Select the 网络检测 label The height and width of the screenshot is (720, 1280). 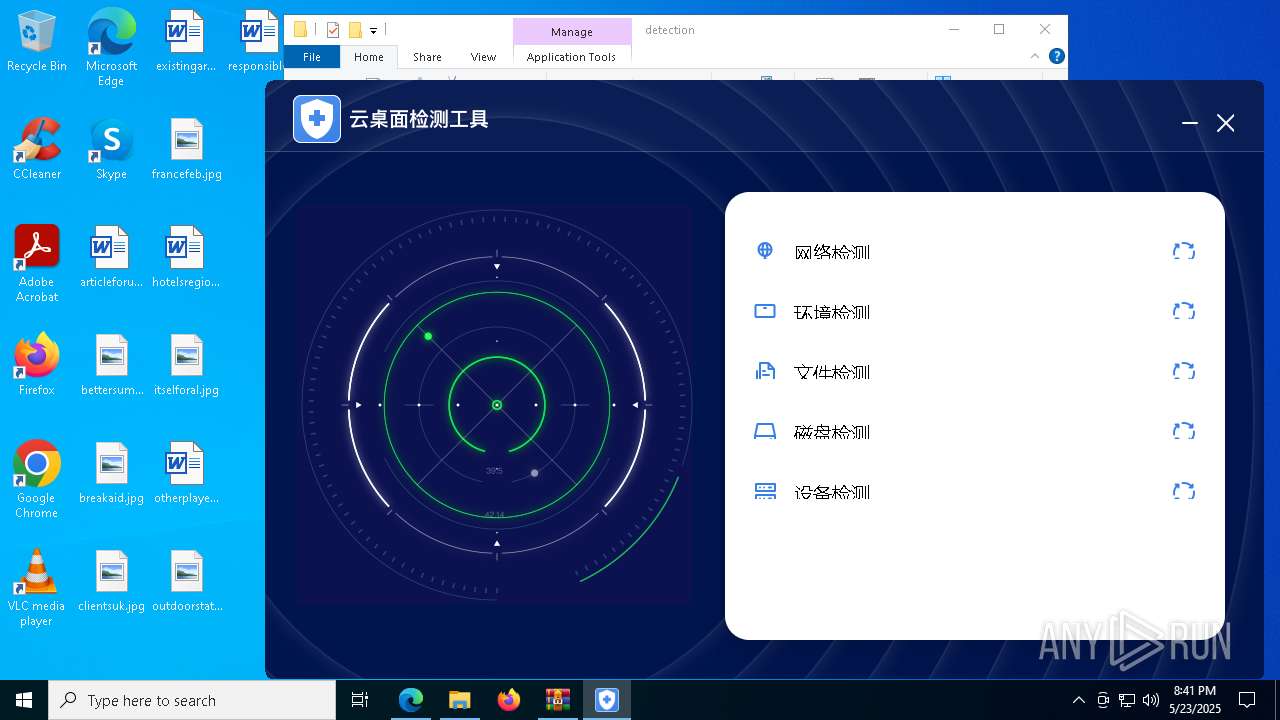[832, 252]
